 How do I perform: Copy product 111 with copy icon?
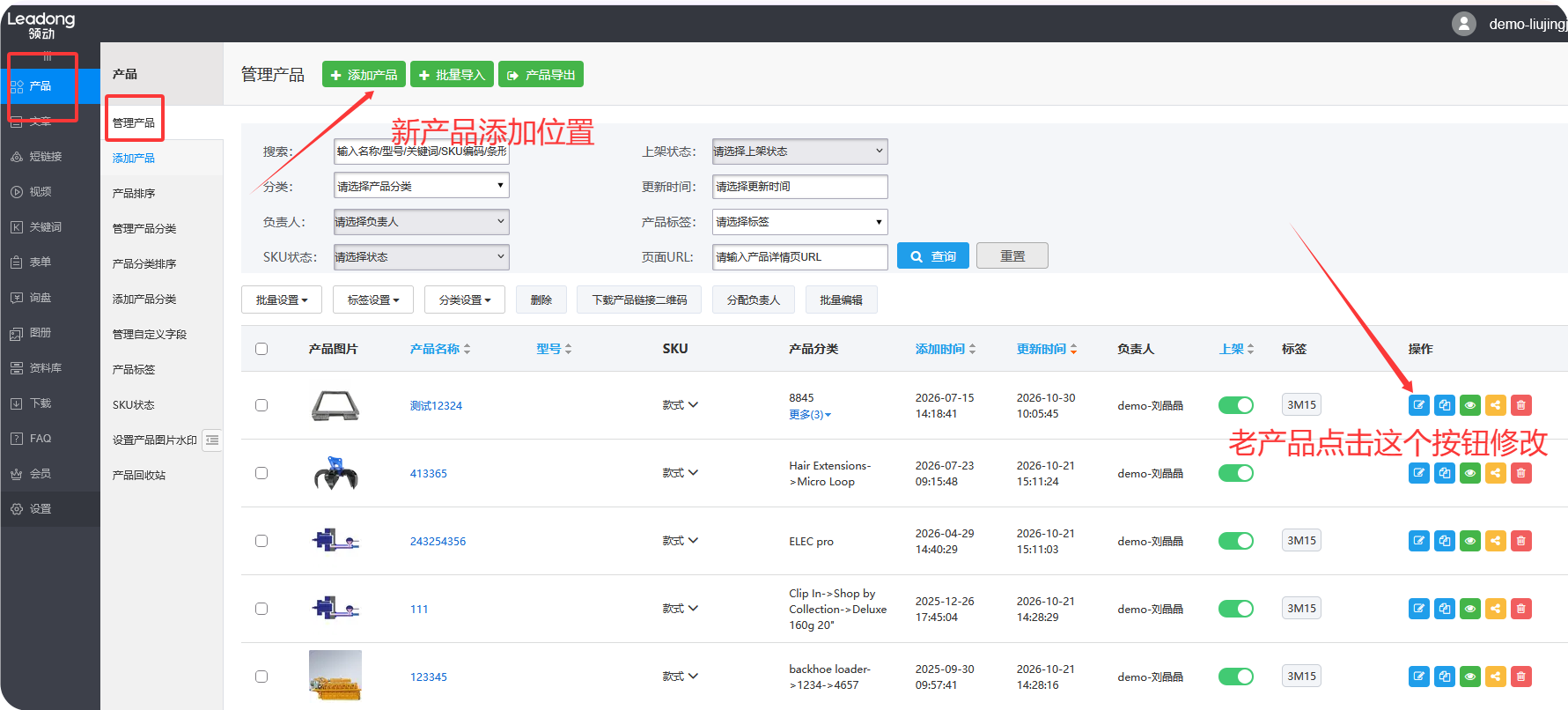point(1445,609)
